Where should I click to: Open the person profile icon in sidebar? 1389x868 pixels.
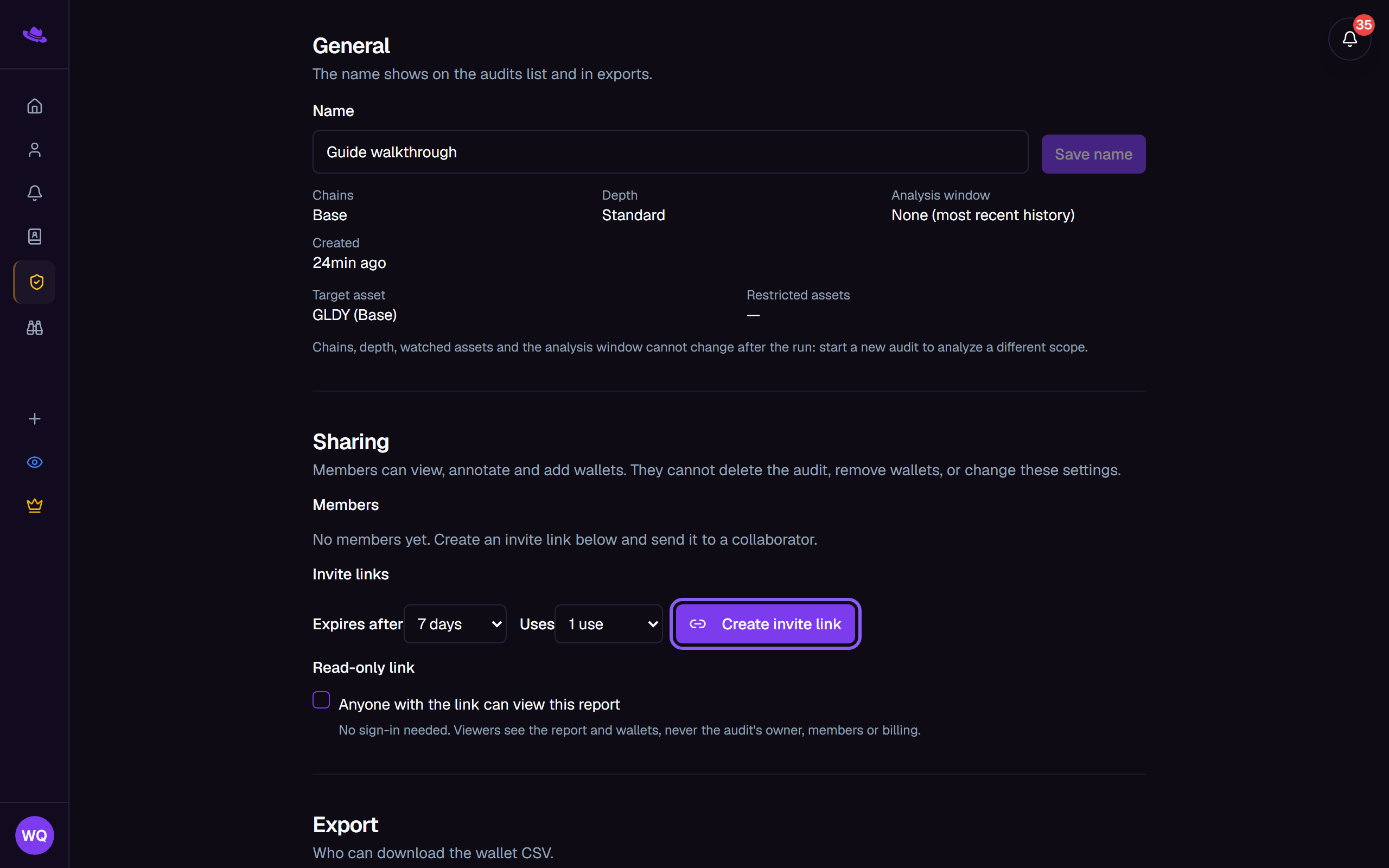click(x=34, y=150)
